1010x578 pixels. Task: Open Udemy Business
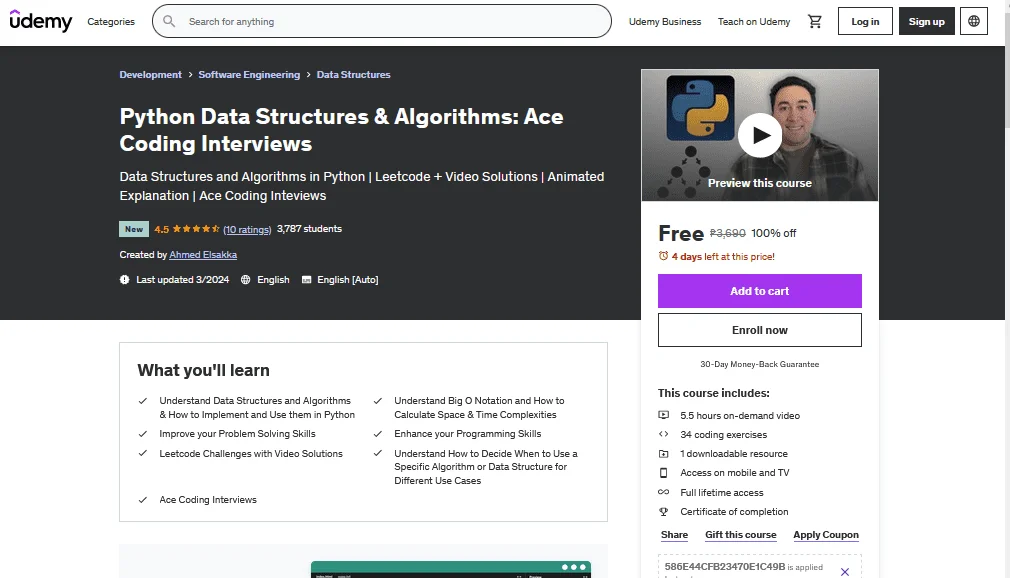click(x=665, y=21)
